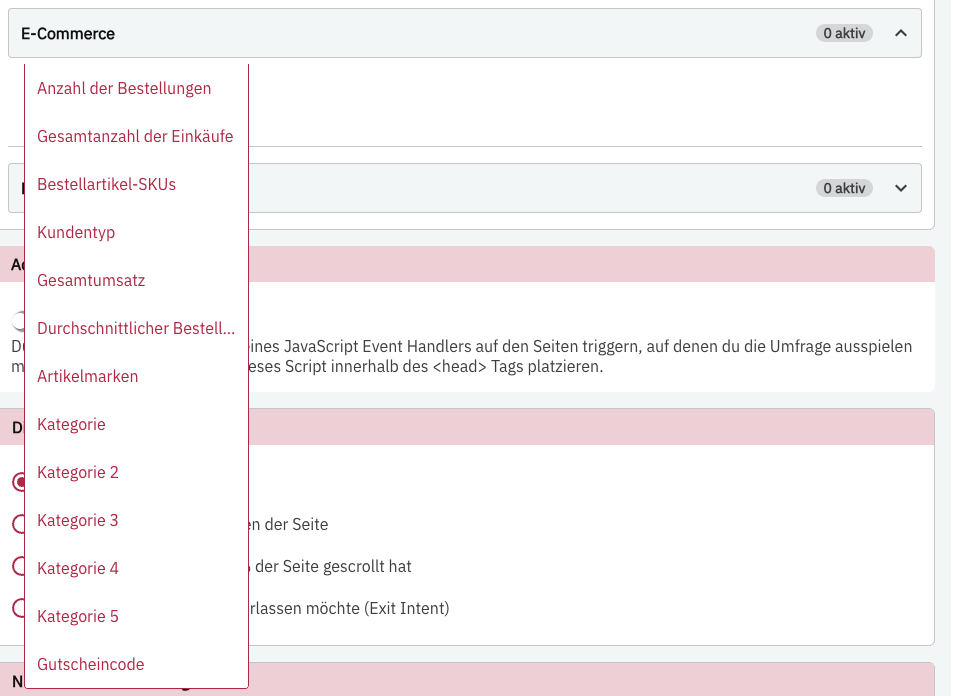Screen dimensions: 953x696
Task: Select 'Kategorie 3' in the dropdown
Action: coord(78,520)
